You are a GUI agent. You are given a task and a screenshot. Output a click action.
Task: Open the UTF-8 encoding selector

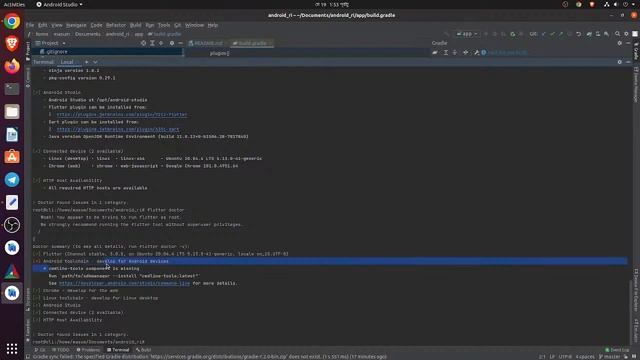565,357
